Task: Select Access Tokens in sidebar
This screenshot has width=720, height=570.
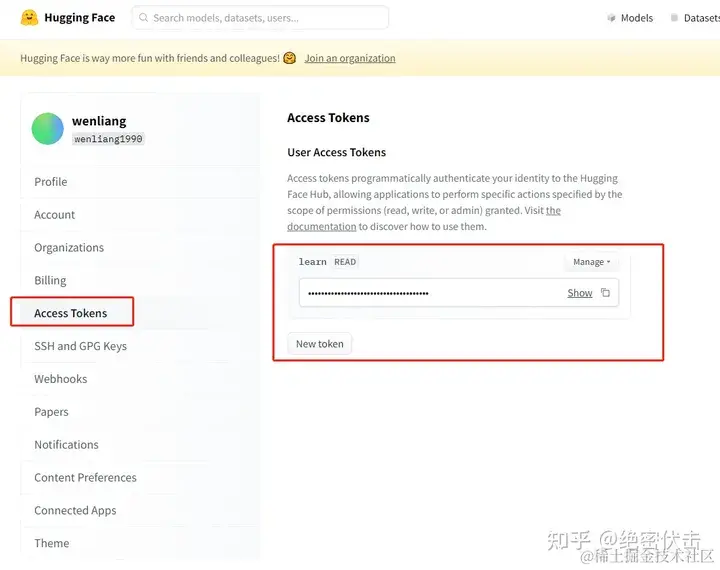Action: pyautogui.click(x=70, y=313)
